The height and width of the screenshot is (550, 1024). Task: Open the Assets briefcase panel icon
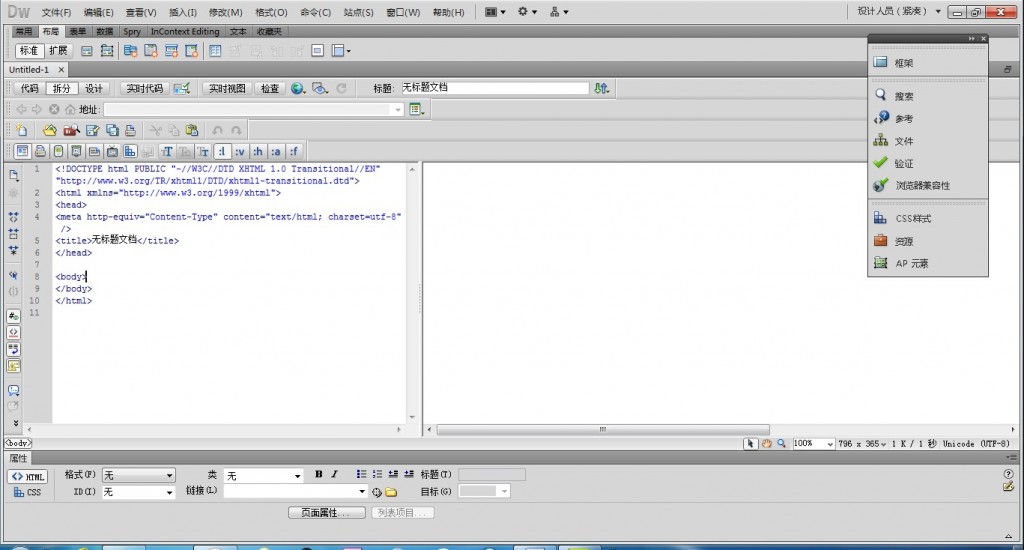[x=880, y=240]
